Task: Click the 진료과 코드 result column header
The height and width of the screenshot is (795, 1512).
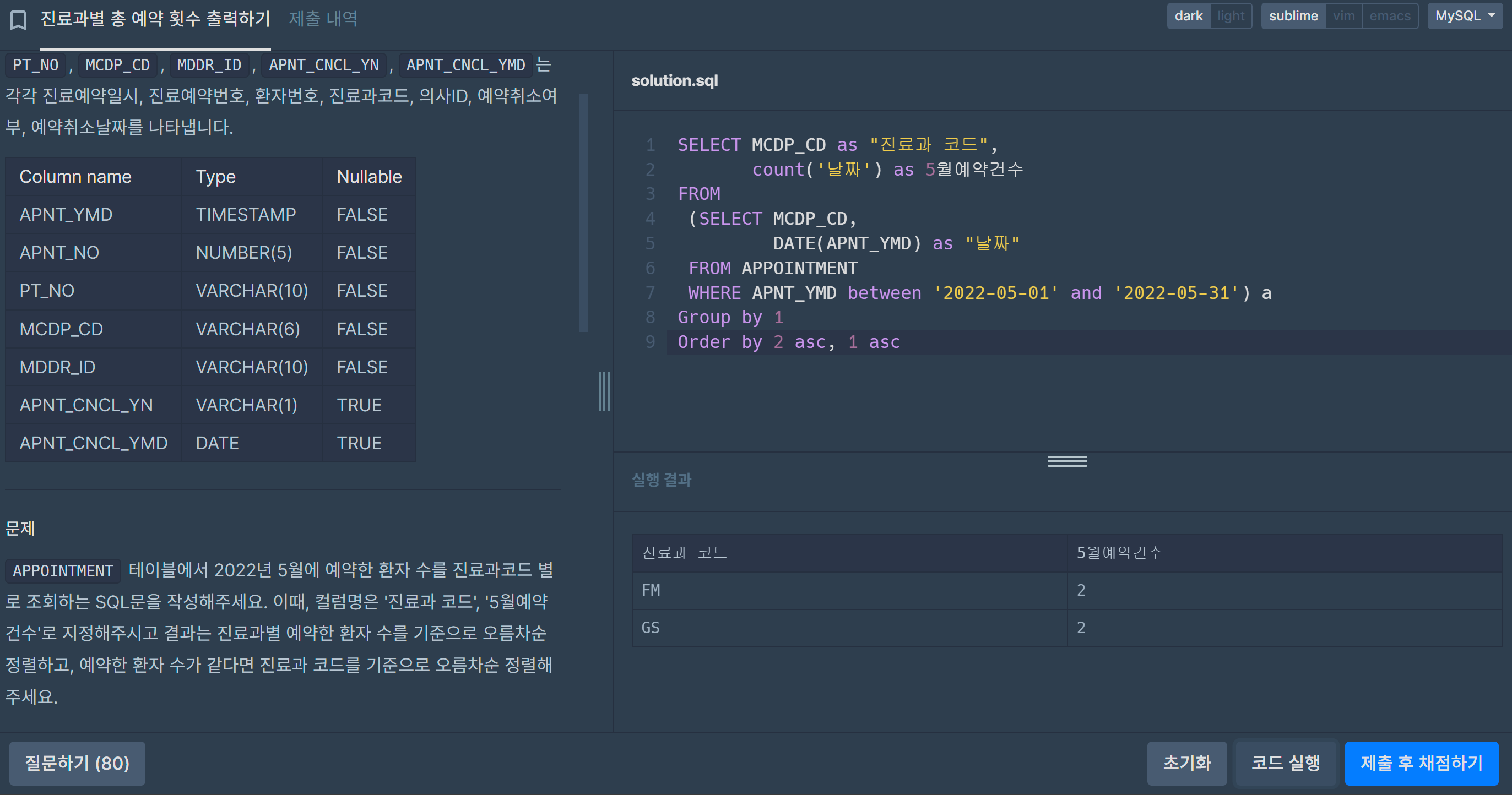Action: 684,553
